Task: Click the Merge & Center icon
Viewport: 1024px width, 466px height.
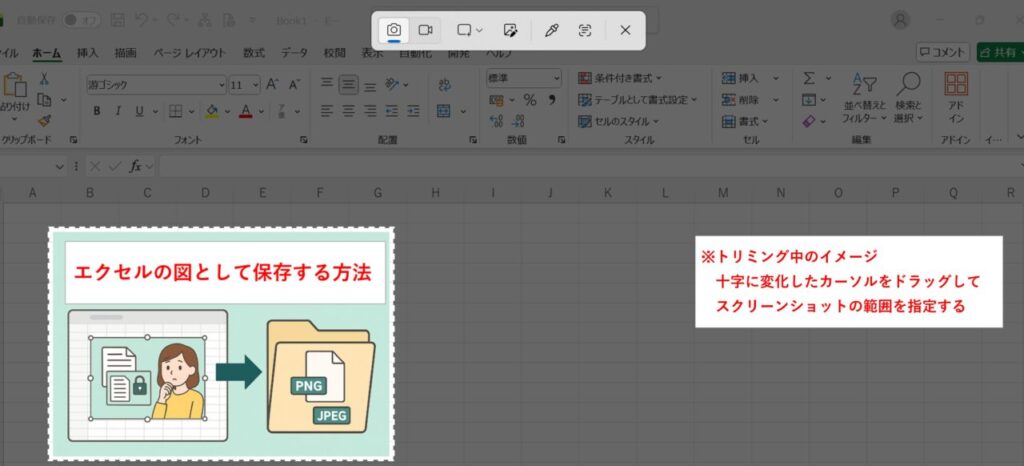Action: click(x=445, y=111)
